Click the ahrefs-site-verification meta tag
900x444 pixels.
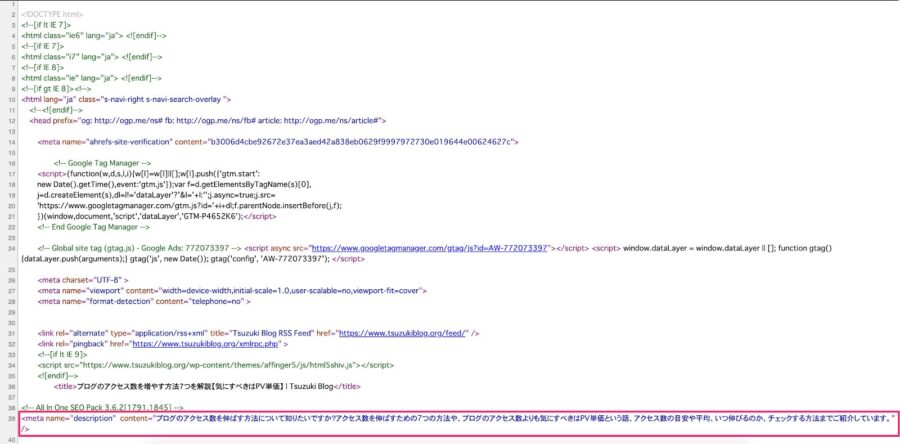pyautogui.click(x=278, y=142)
